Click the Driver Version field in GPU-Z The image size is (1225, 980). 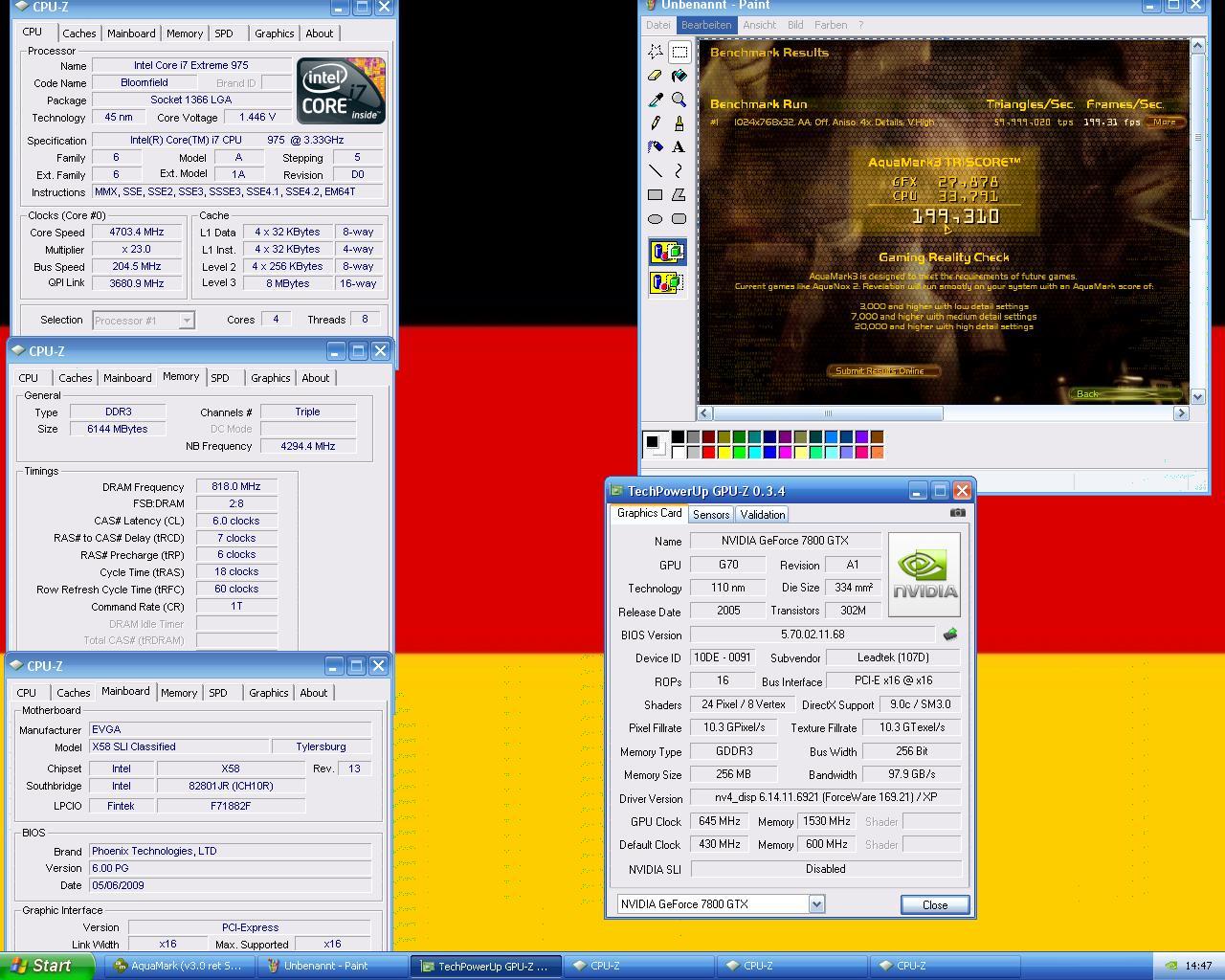[826, 797]
